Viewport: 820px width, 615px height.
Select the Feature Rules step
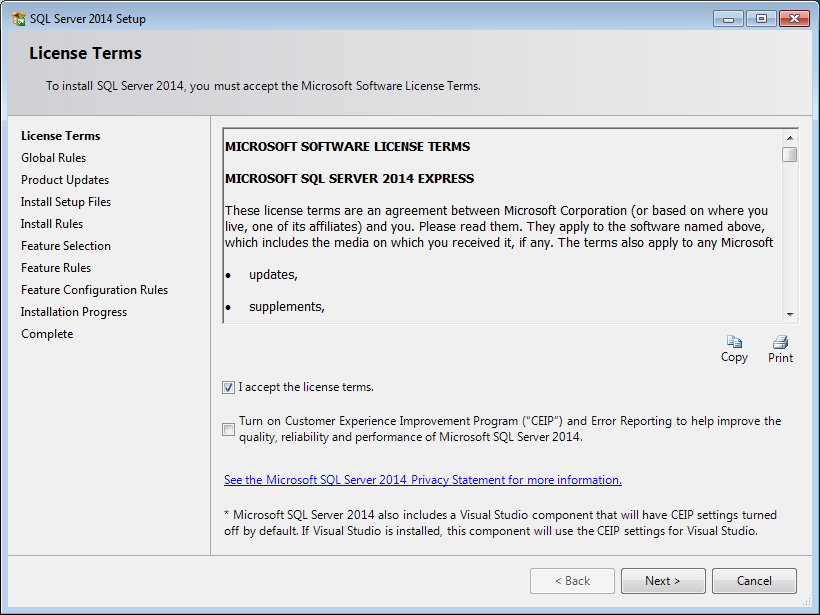coord(56,268)
